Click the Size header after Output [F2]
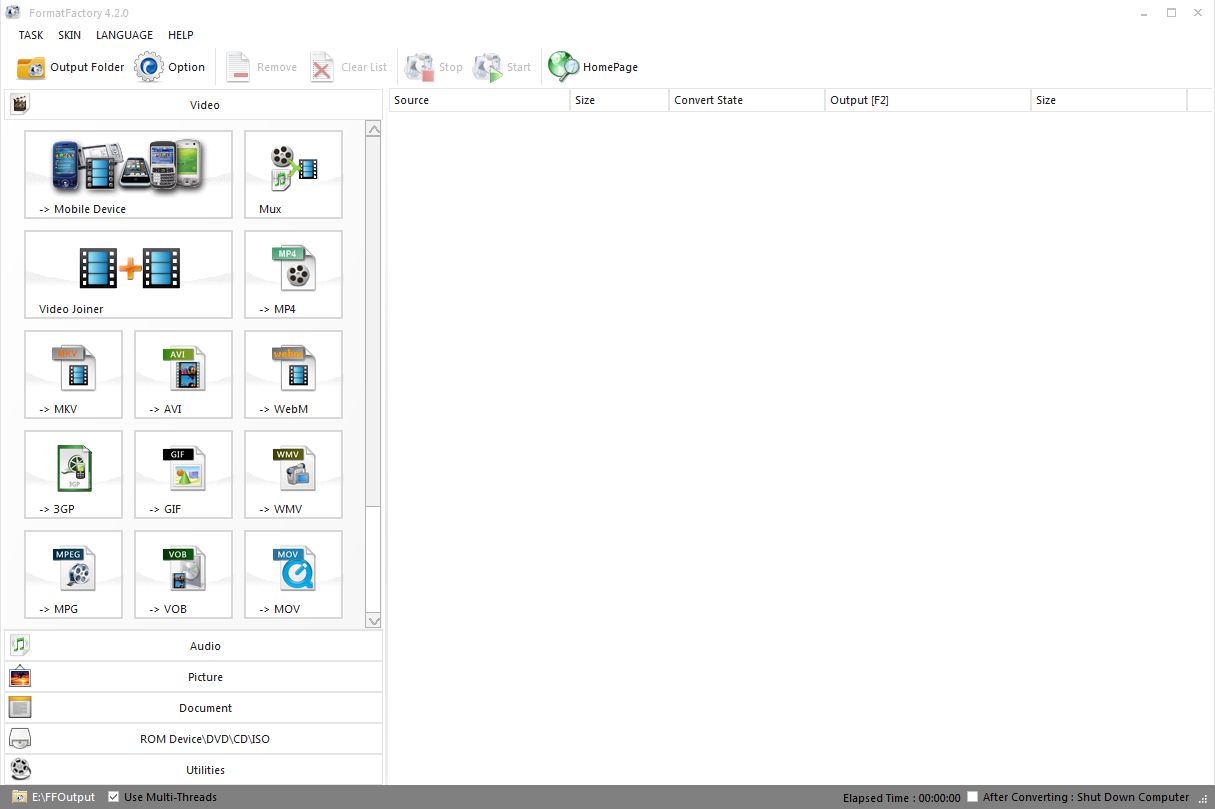This screenshot has width=1215, height=809. click(1109, 100)
